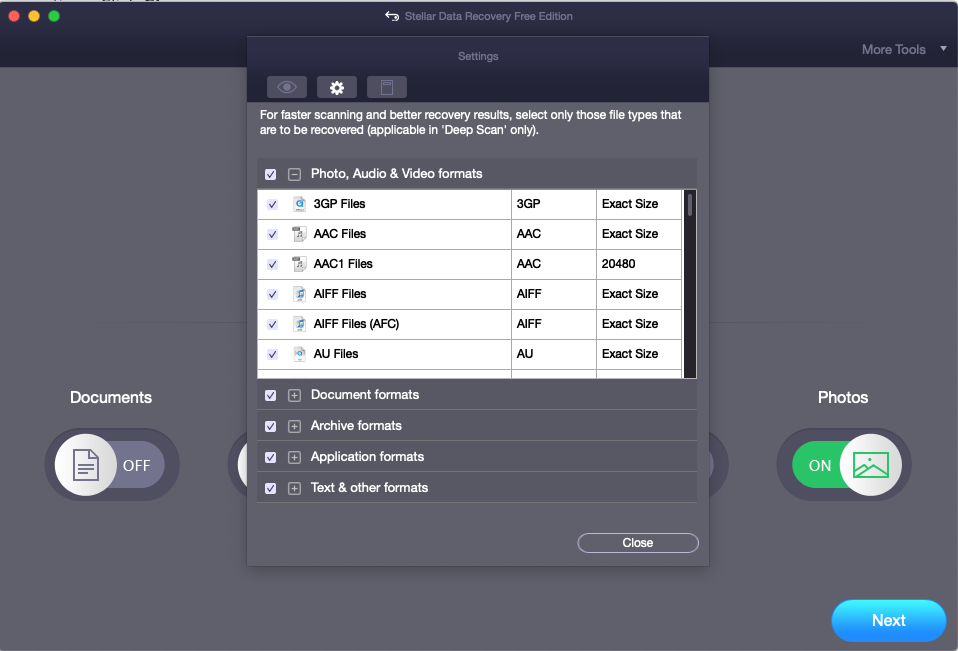The image size is (958, 651).
Task: Select the 3GP Files row label
Action: coord(339,204)
